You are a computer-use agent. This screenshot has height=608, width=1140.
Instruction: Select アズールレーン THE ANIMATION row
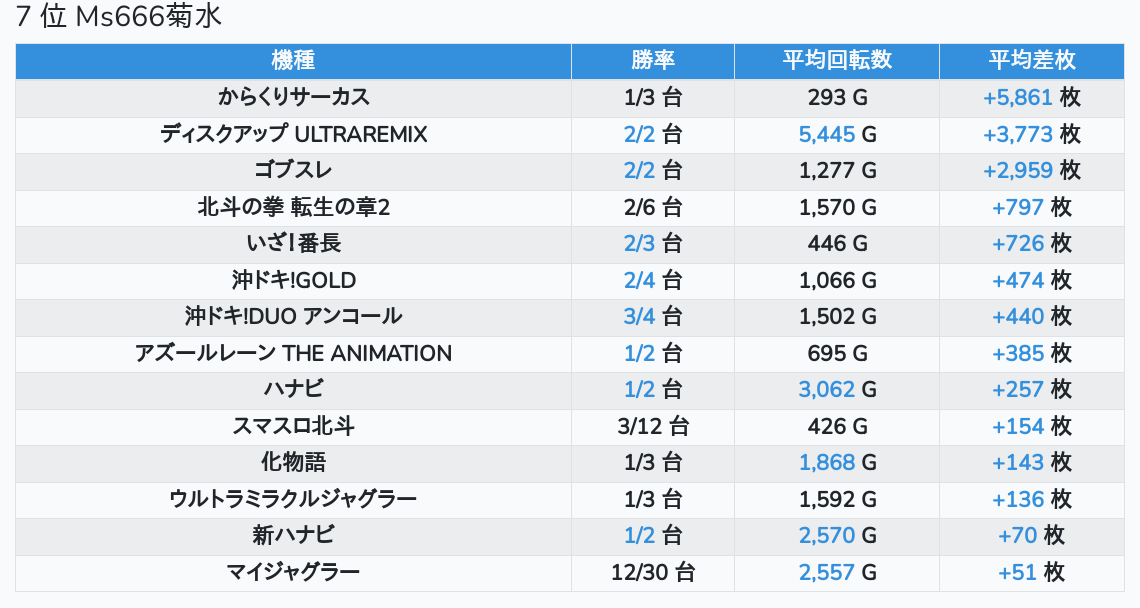click(293, 353)
